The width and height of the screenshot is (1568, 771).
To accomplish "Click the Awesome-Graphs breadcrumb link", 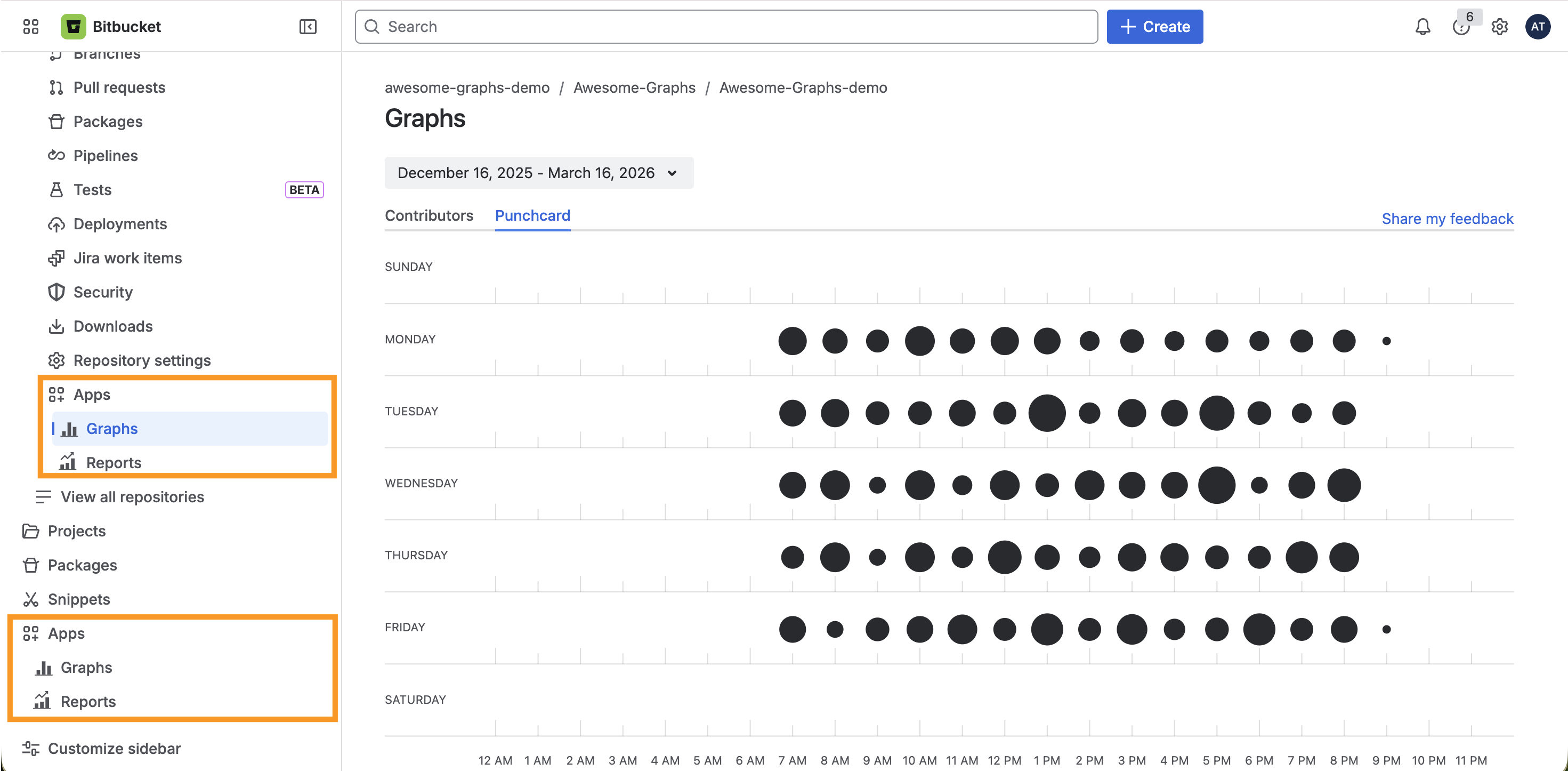I will pos(634,87).
